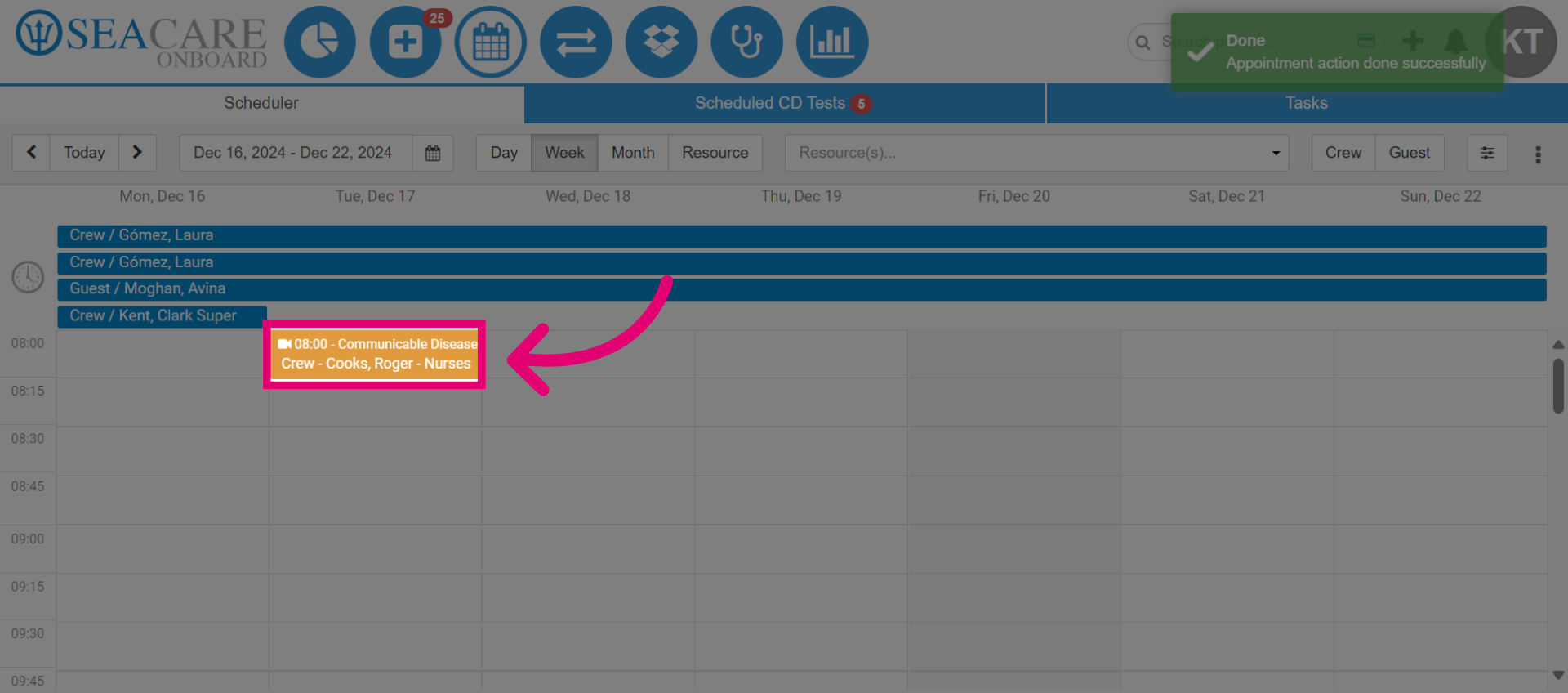The image size is (1568, 693).
Task: Open the 08:00 Communicable Disease appointment
Action: (x=374, y=354)
